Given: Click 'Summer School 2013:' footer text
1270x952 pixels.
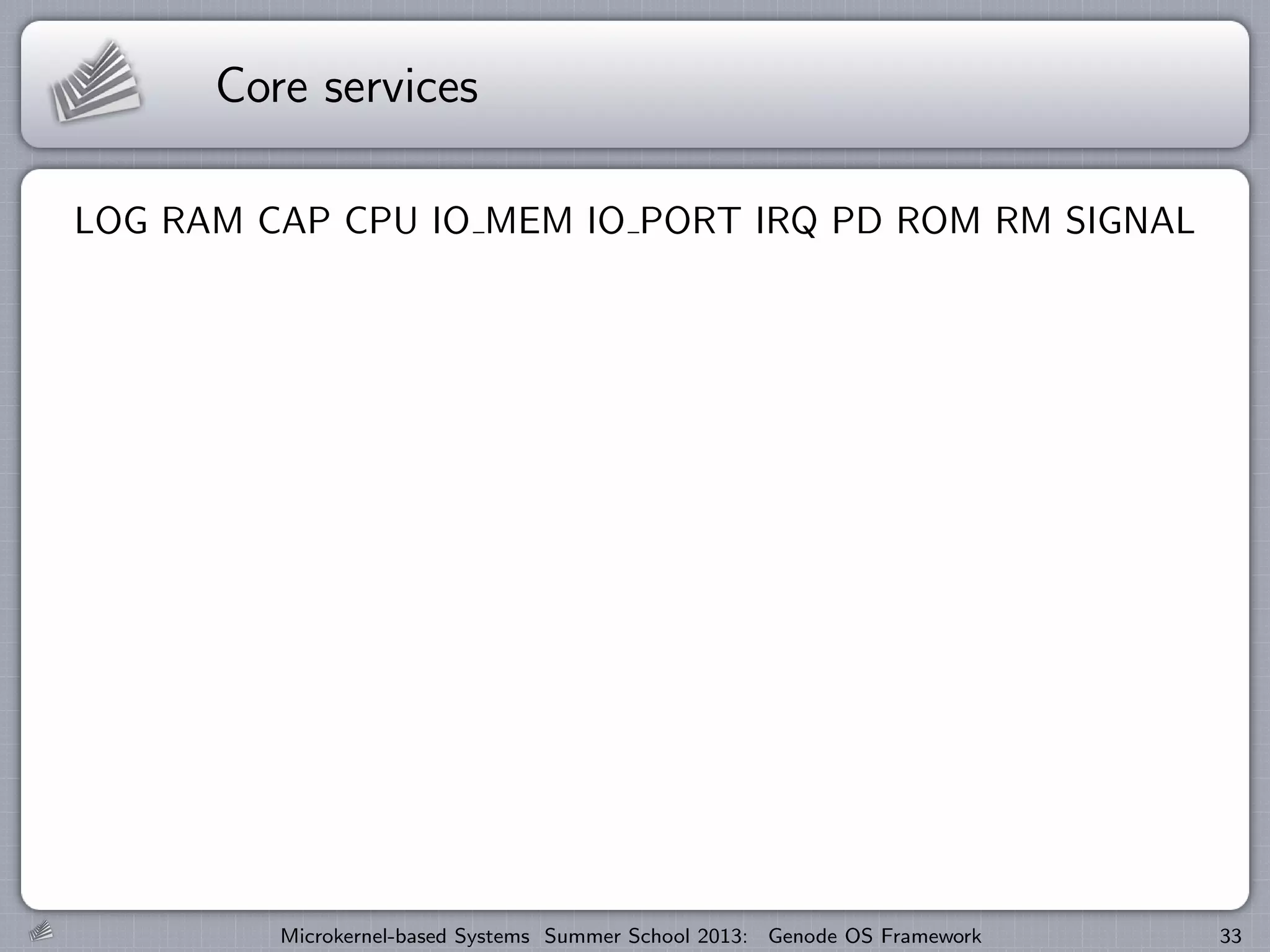Looking at the screenshot, I should [646, 935].
